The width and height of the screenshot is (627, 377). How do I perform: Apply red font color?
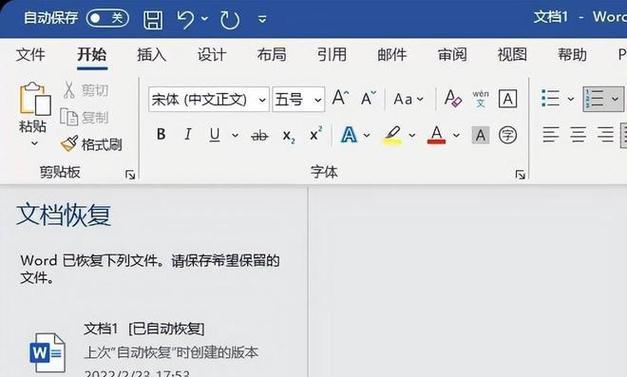coord(436,135)
